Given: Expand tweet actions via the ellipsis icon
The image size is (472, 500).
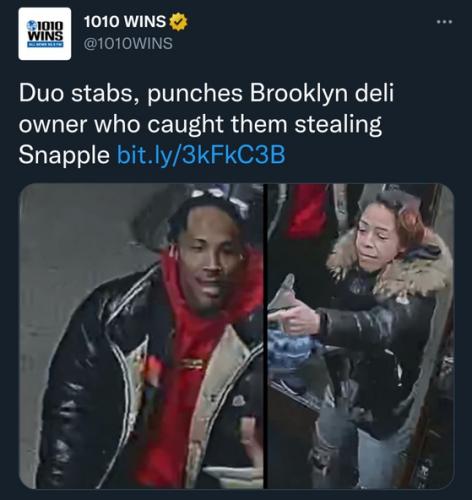Looking at the screenshot, I should coord(444,22).
